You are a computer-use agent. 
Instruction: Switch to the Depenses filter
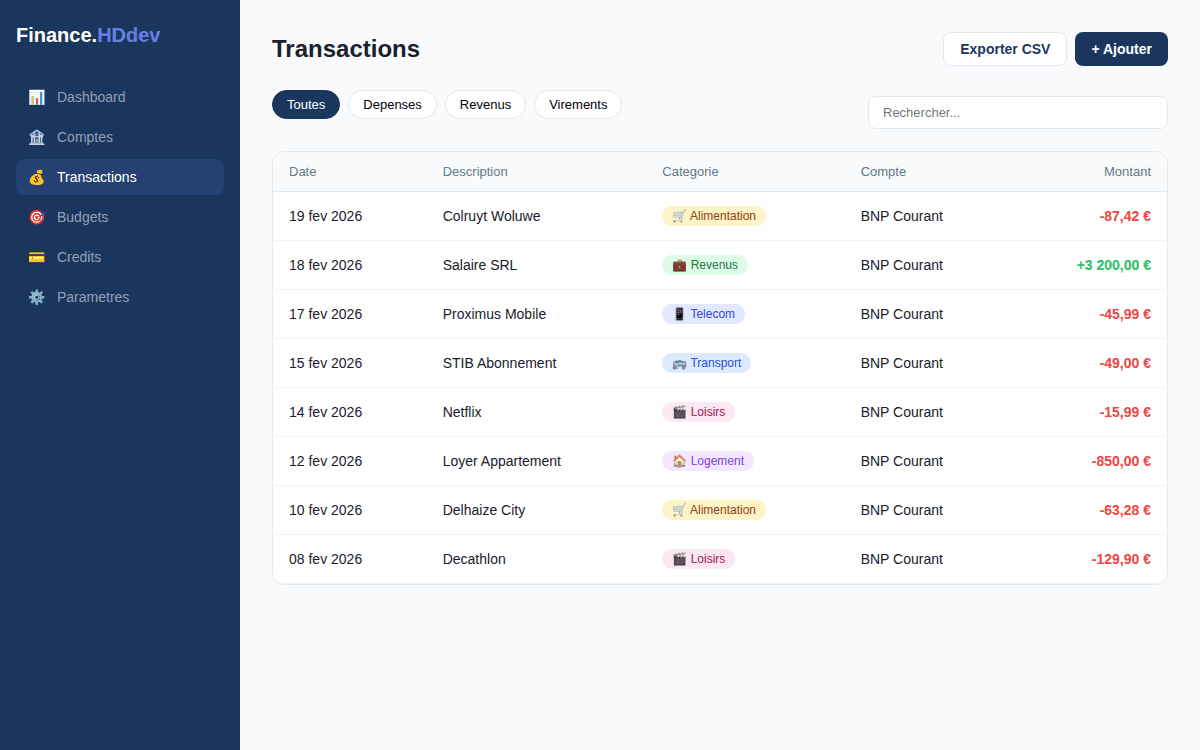pos(392,104)
